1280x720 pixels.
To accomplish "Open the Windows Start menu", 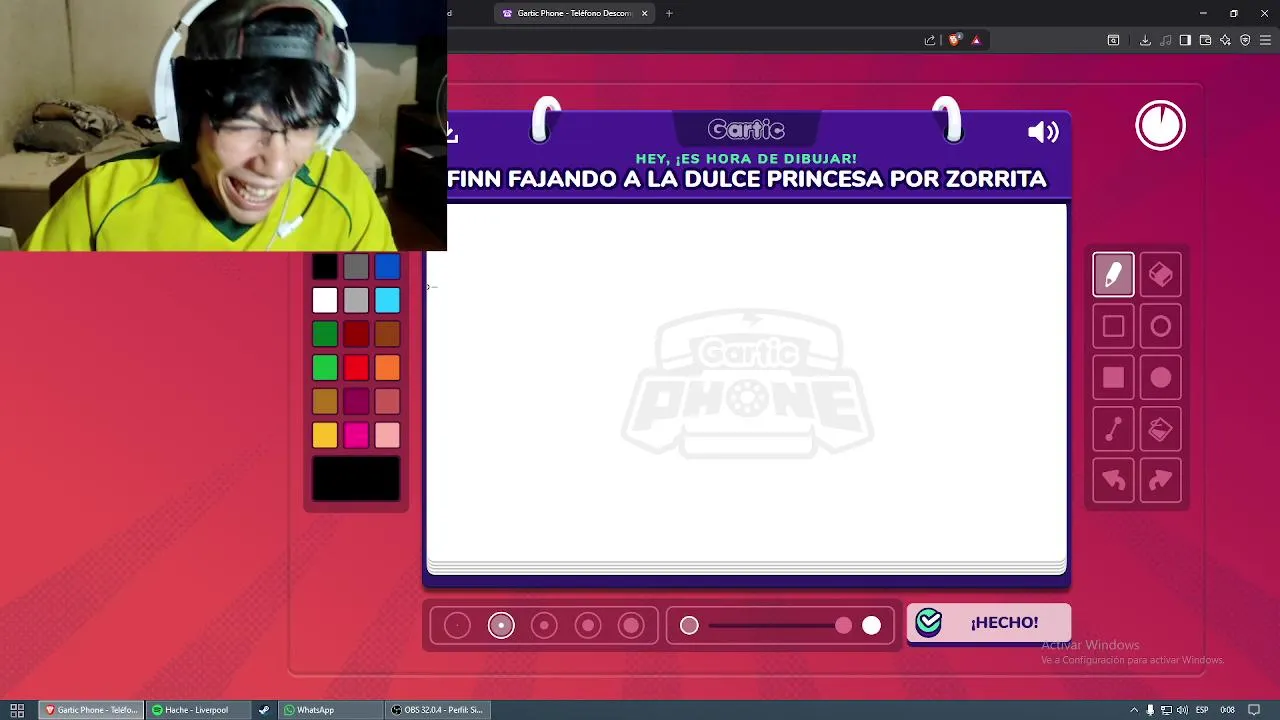I will point(17,710).
